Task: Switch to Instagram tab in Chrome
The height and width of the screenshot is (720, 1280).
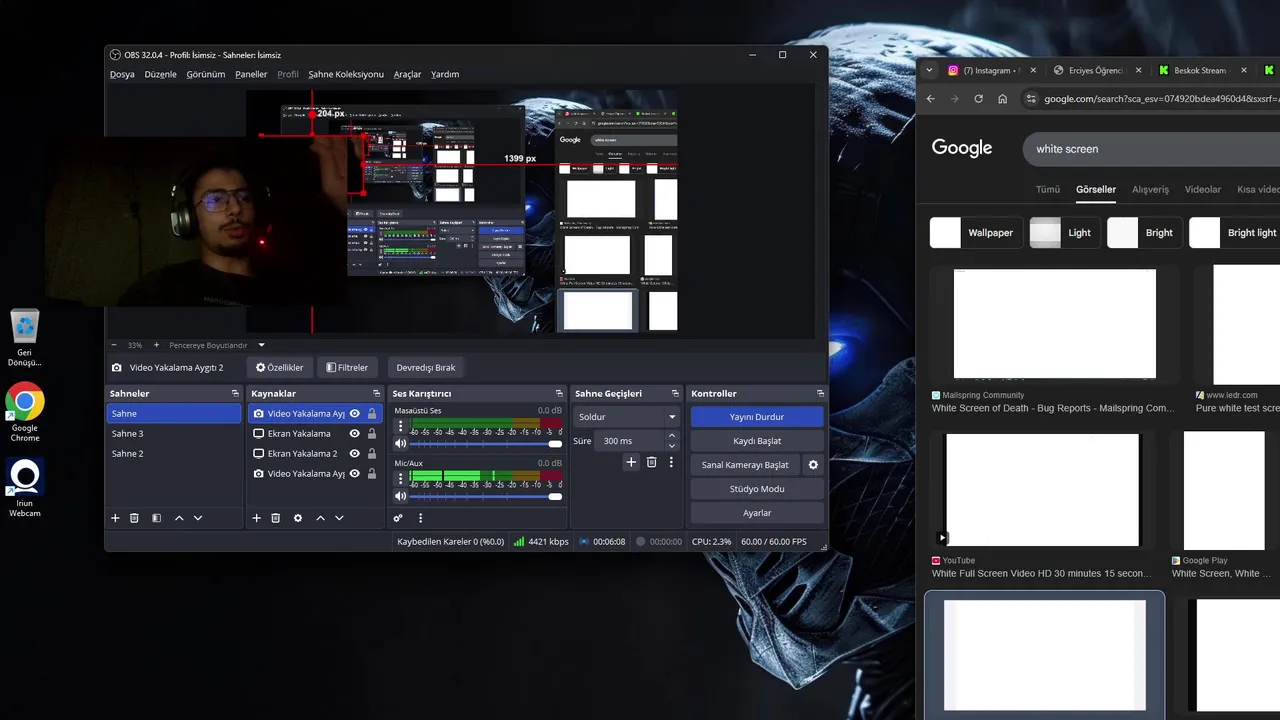Action: pos(988,70)
